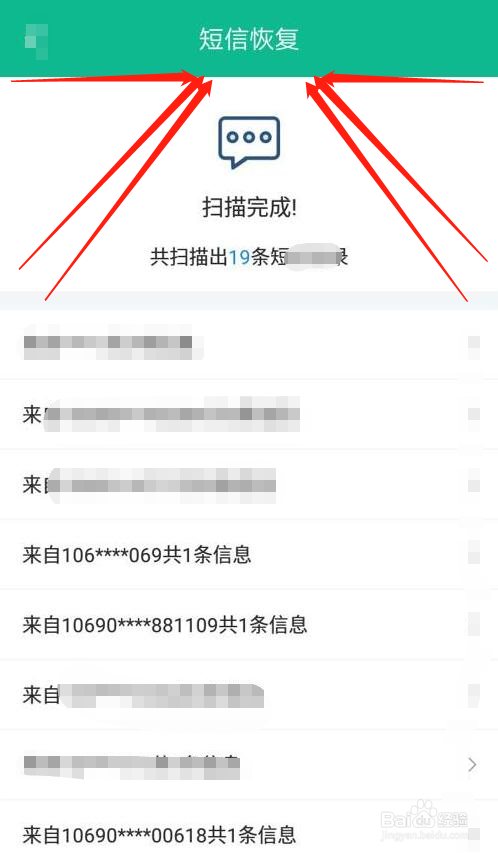The height and width of the screenshot is (853, 498).
Task: Open the third blurred 来自 message row
Action: pyautogui.click(x=249, y=484)
